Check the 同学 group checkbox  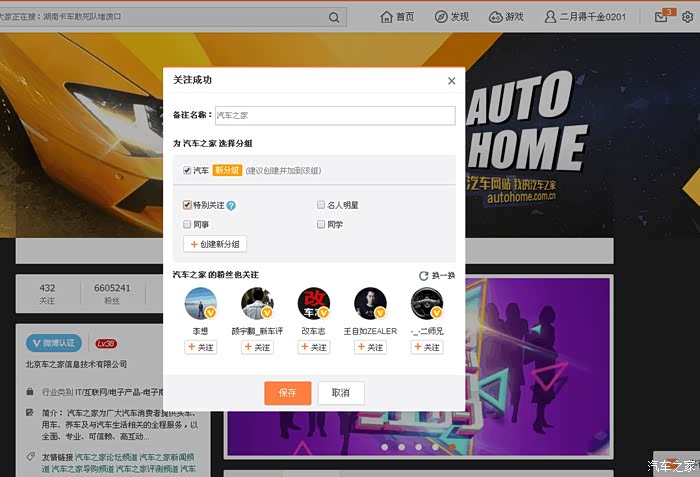pos(321,224)
